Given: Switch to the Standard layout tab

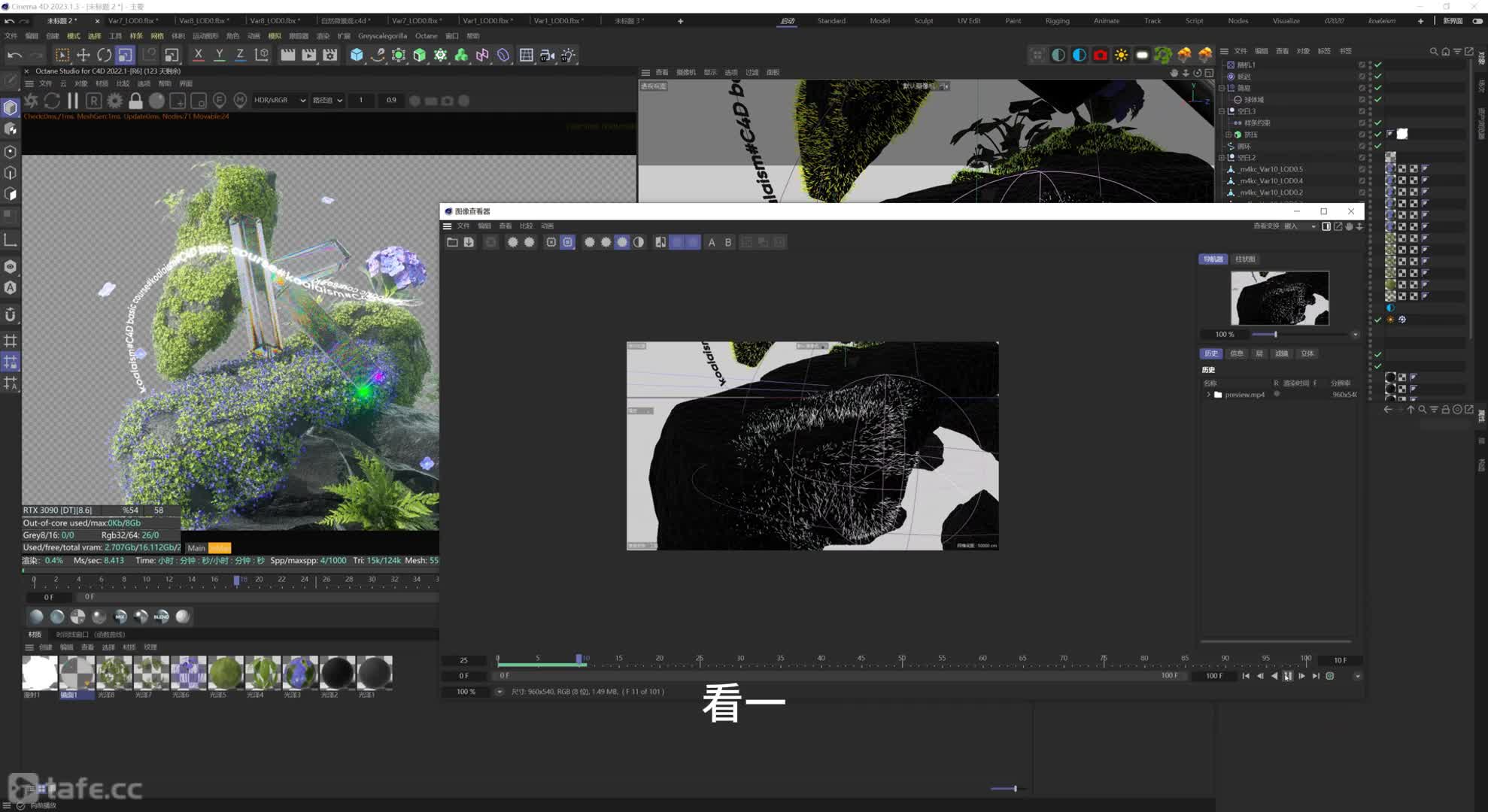Looking at the screenshot, I should click(831, 21).
